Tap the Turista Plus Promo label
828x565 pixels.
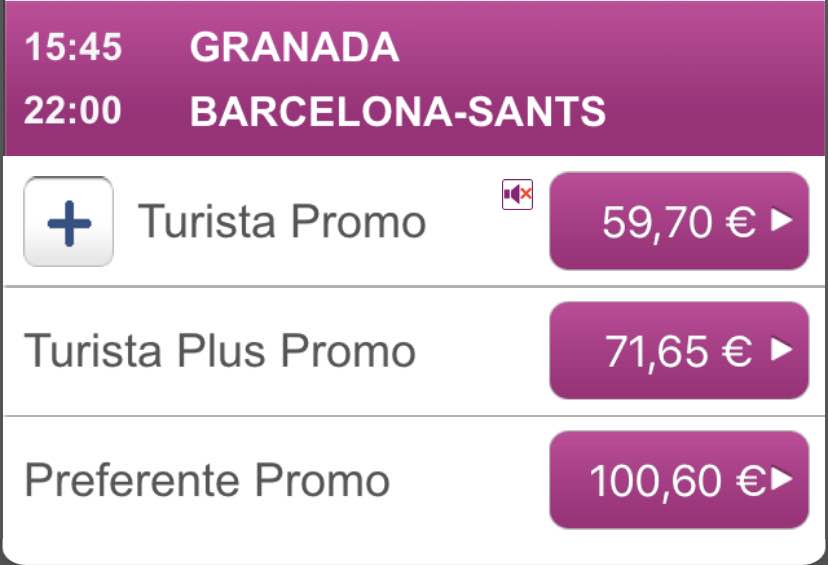click(220, 351)
